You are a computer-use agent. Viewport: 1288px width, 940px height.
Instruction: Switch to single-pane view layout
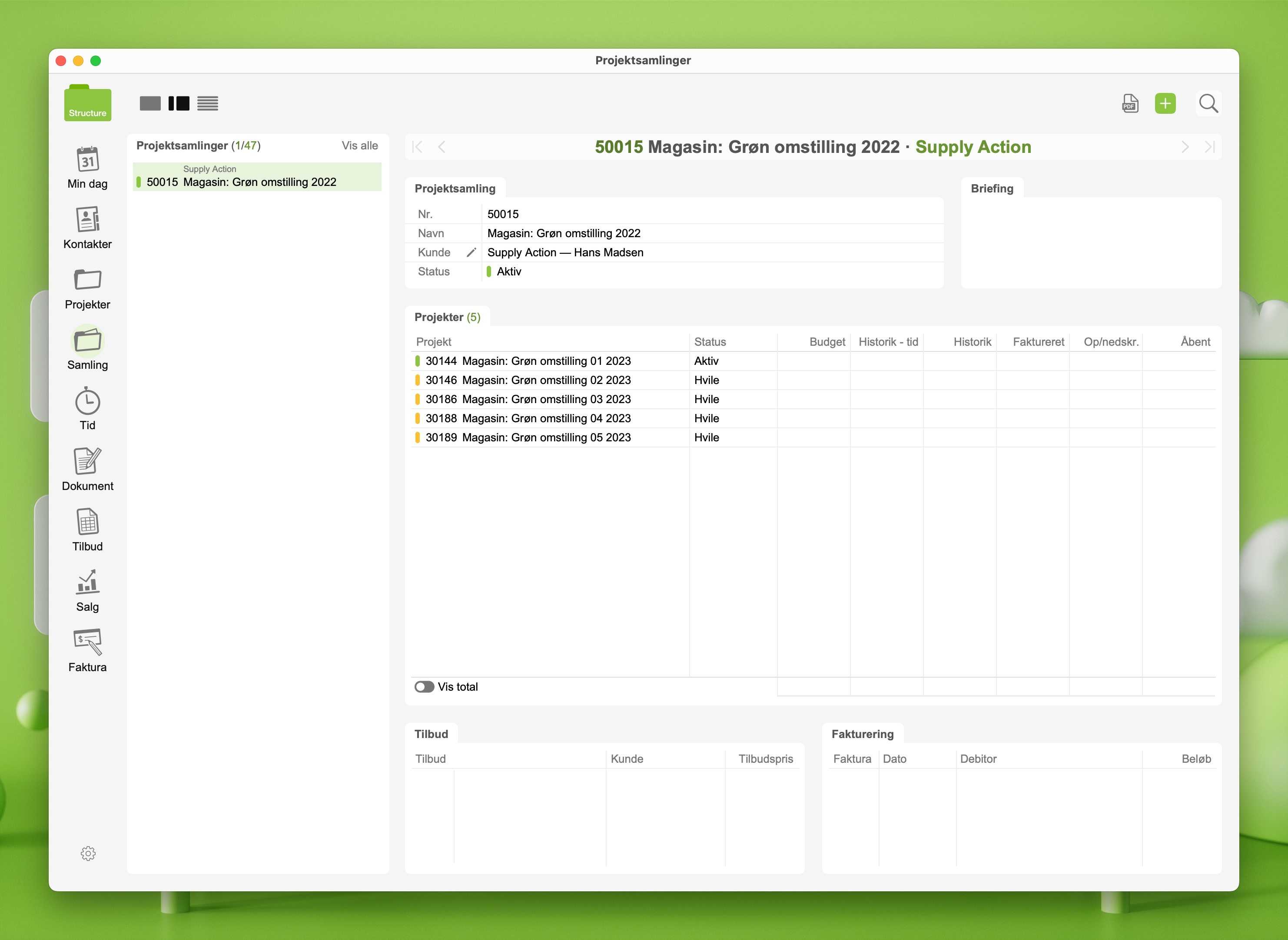(150, 103)
